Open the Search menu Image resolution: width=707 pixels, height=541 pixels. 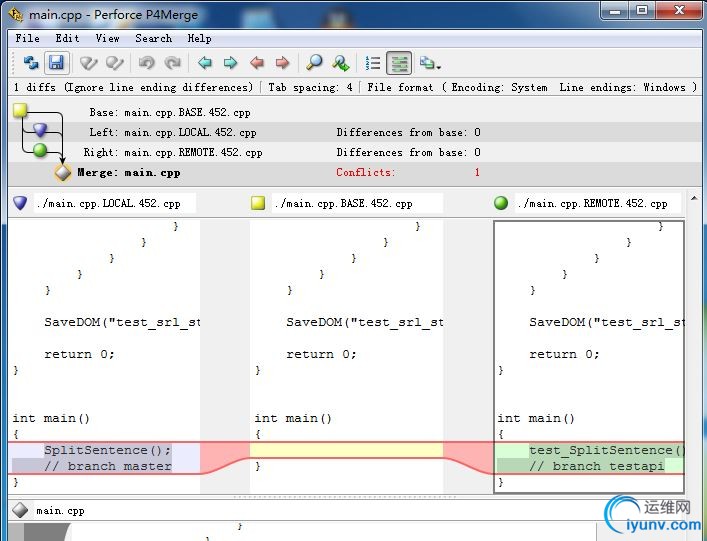pos(153,38)
